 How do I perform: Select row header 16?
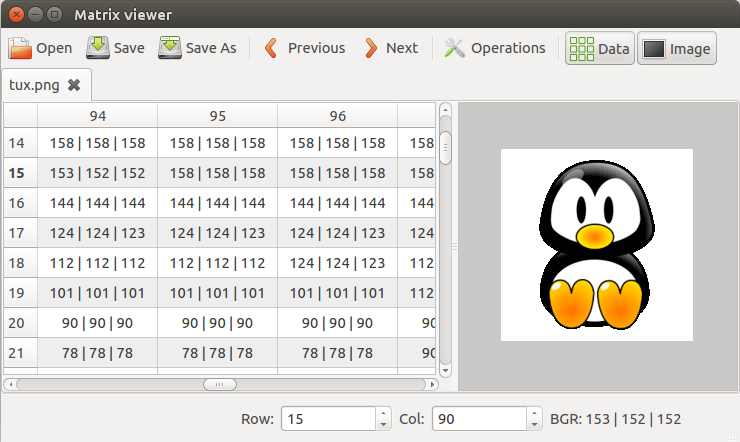(21, 203)
